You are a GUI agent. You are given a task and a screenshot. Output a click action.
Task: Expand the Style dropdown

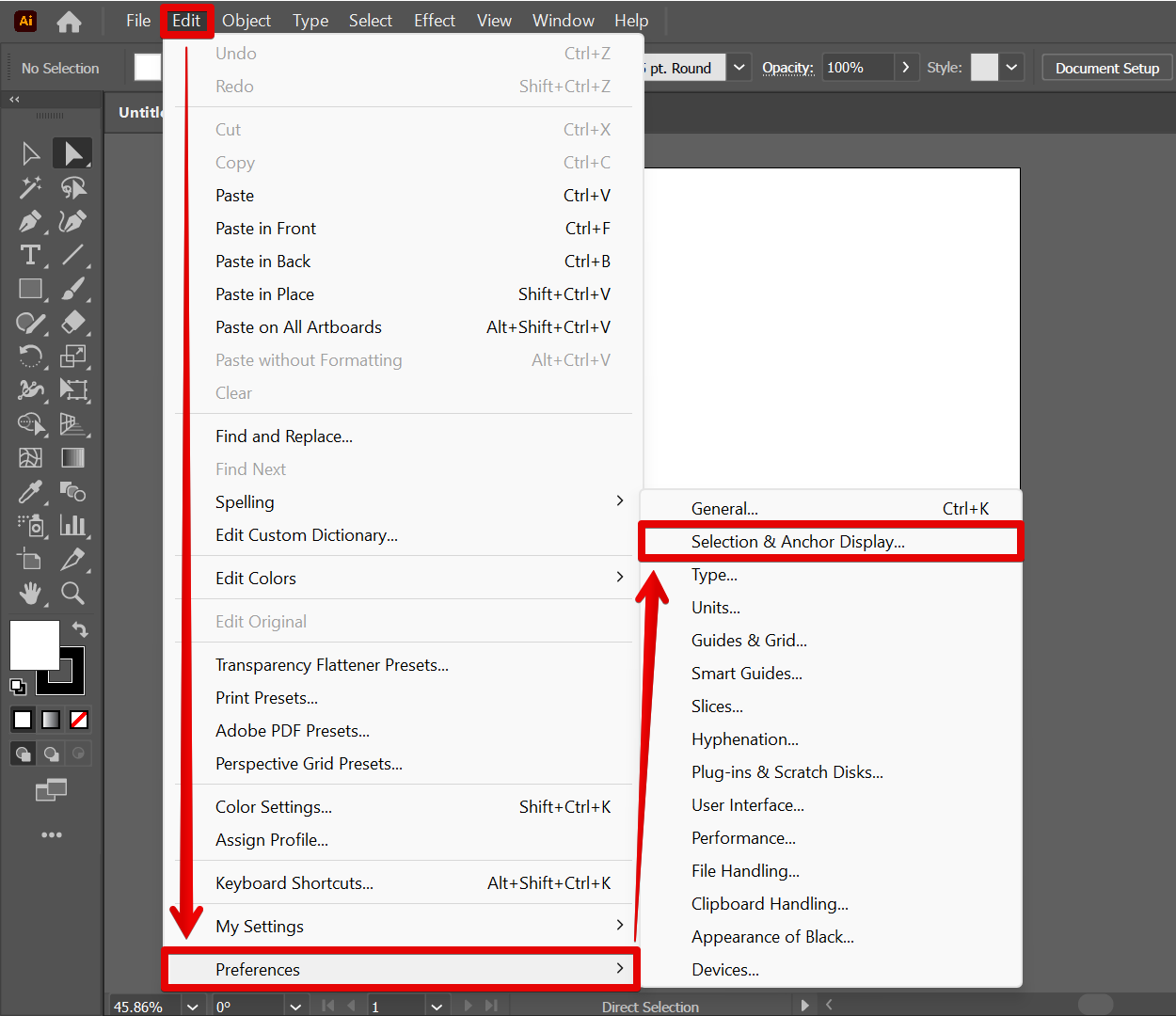pyautogui.click(x=1011, y=68)
